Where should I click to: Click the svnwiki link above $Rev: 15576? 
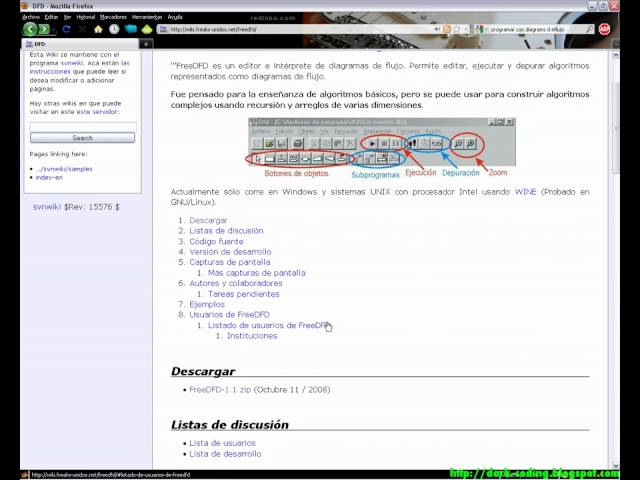tap(47, 207)
